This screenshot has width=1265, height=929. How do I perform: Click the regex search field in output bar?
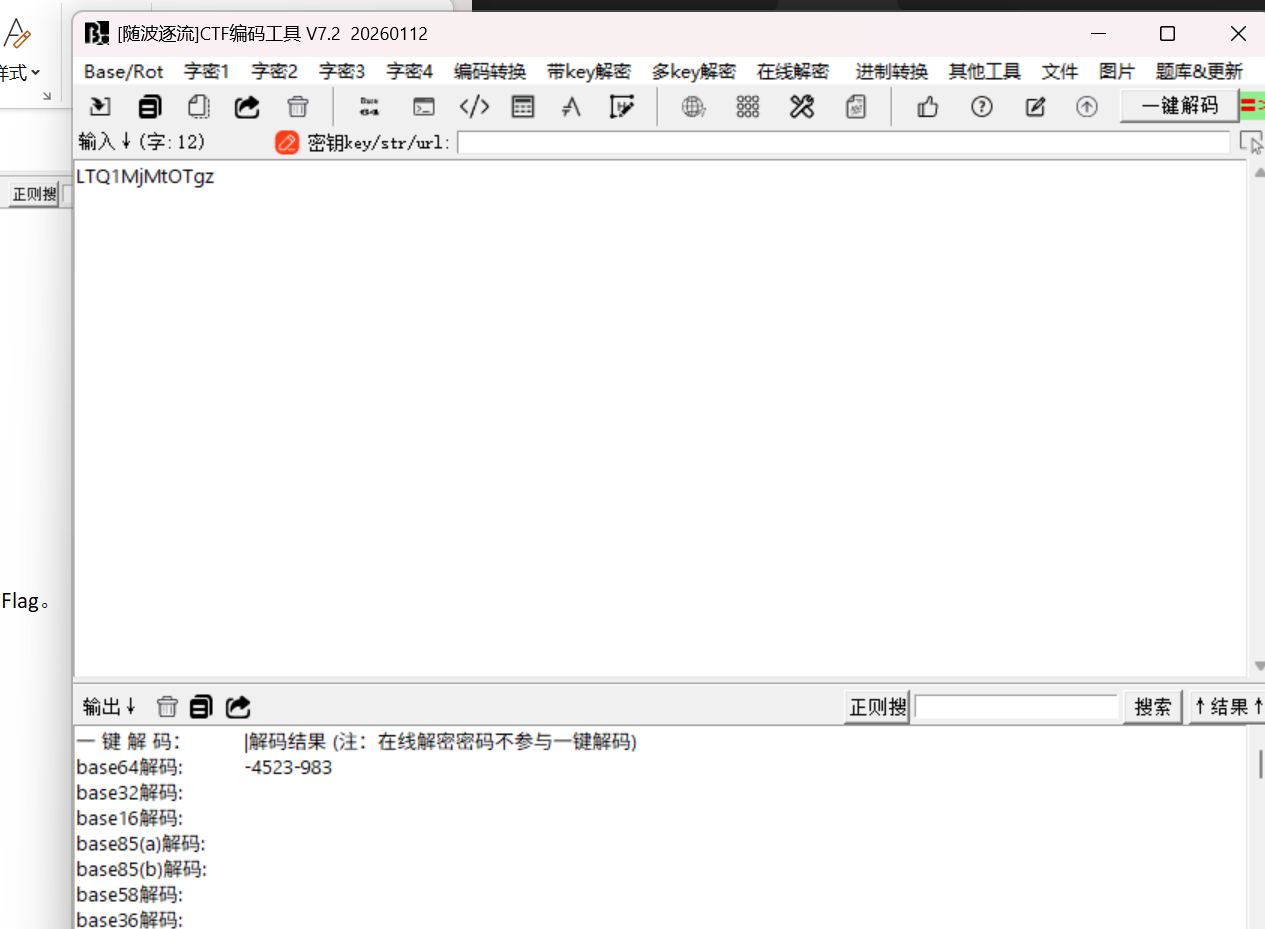tap(1016, 707)
